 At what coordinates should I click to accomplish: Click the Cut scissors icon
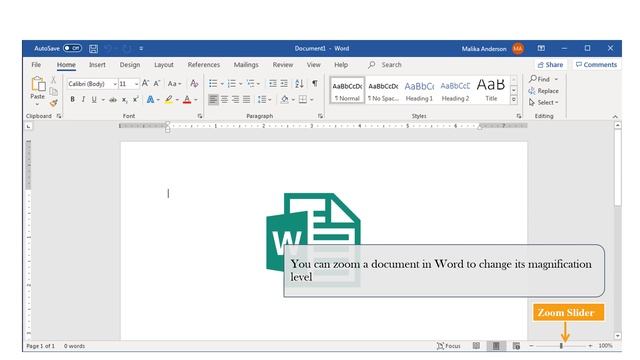pyautogui.click(x=53, y=80)
